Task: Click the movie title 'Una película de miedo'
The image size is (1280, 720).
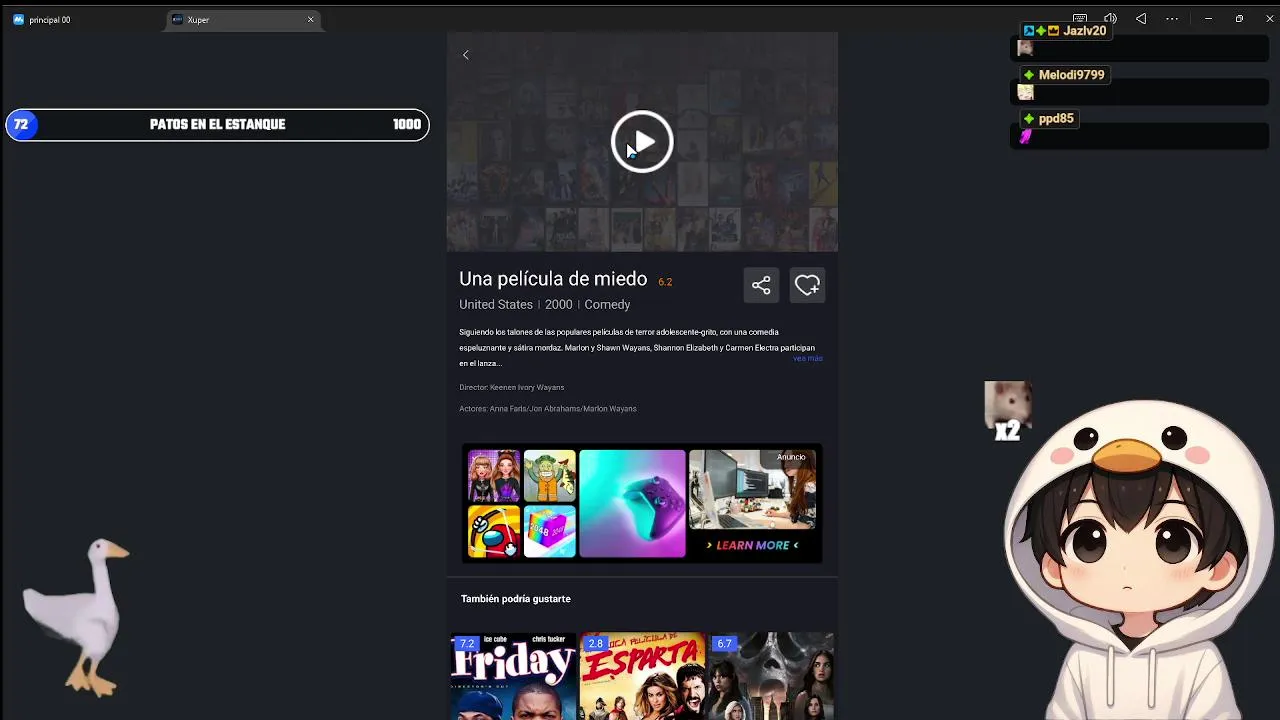Action: click(553, 279)
